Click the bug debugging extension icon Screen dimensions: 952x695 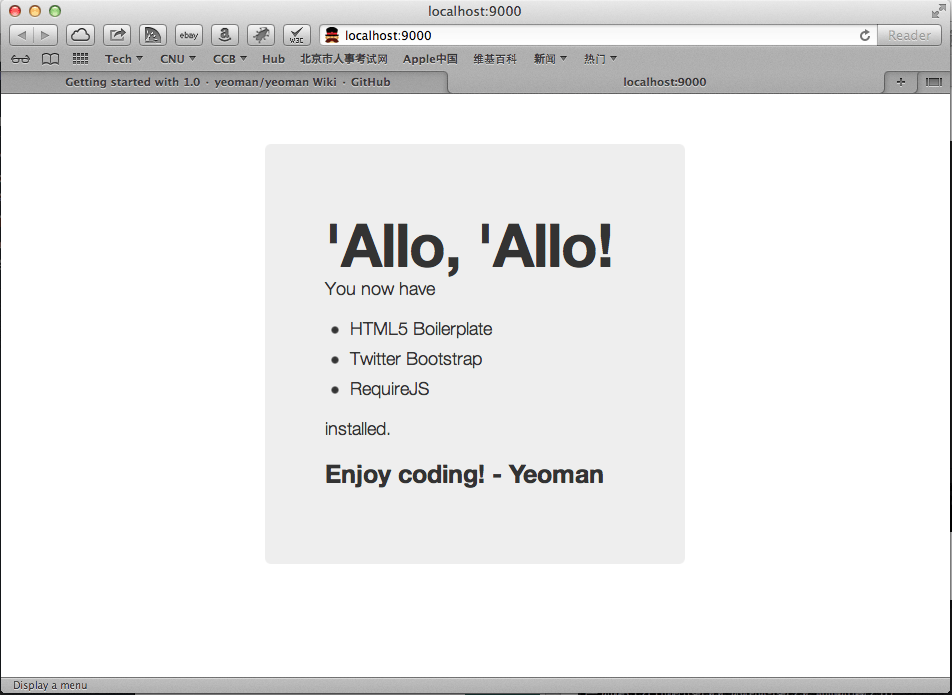click(261, 35)
